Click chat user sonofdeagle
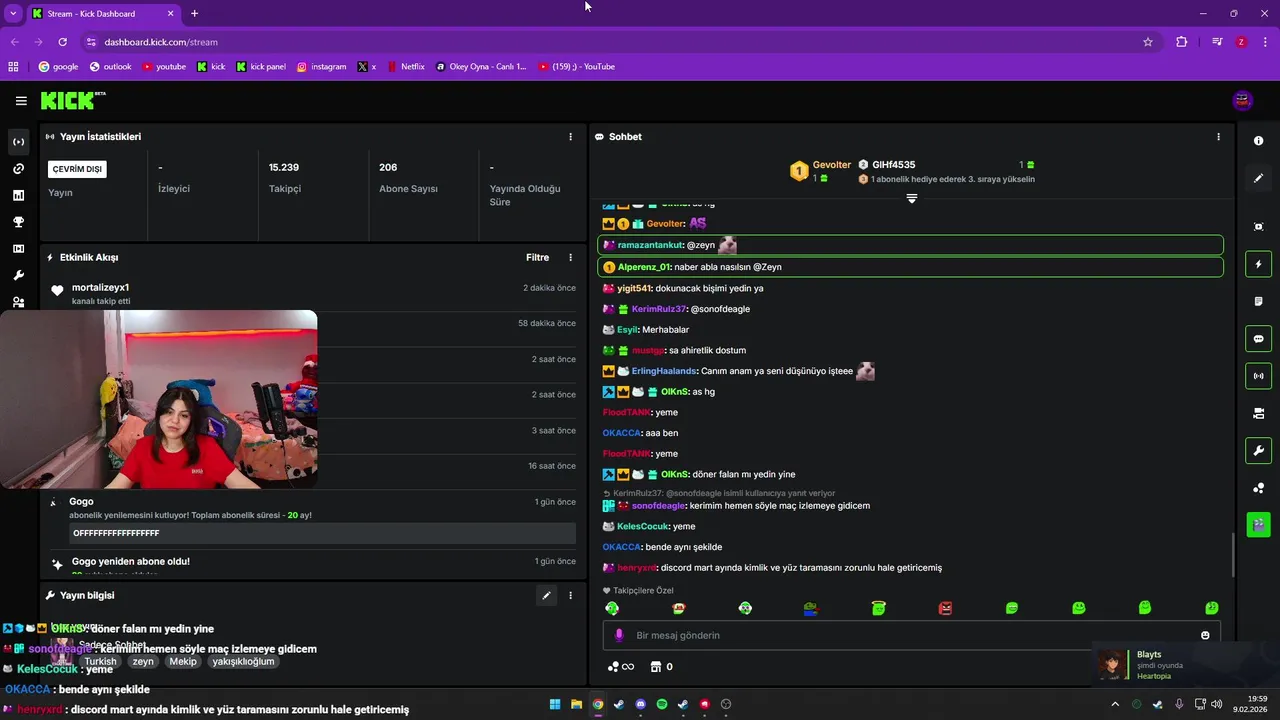This screenshot has width=1280, height=720. 658,506
